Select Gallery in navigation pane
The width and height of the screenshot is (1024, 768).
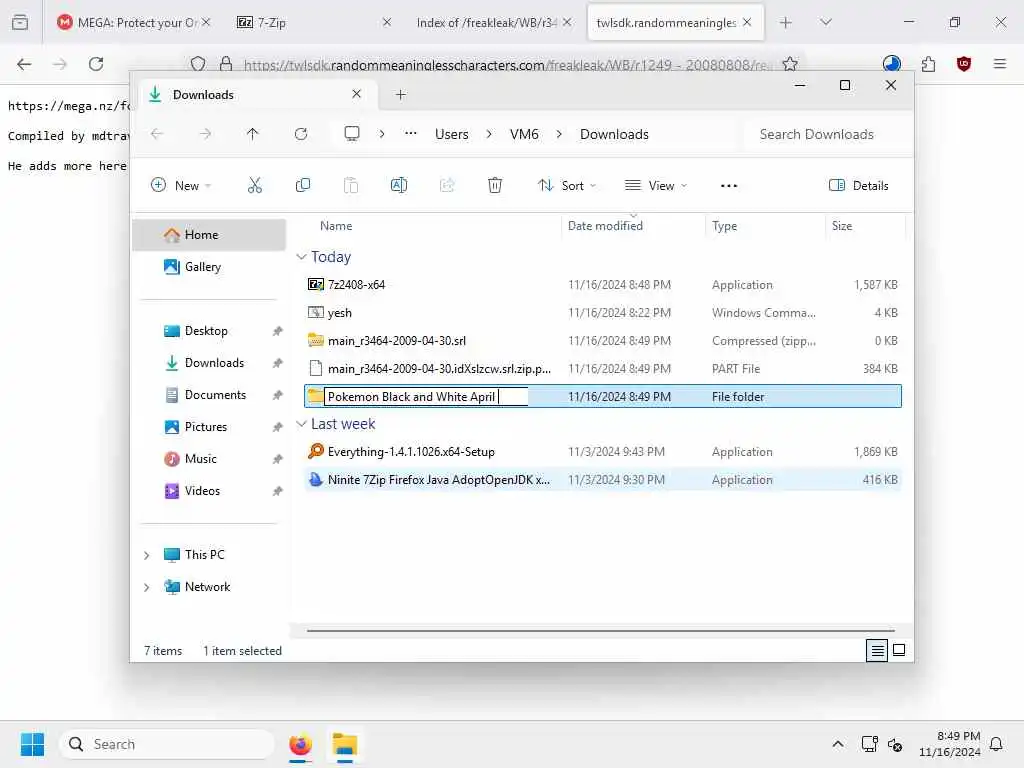click(x=209, y=266)
